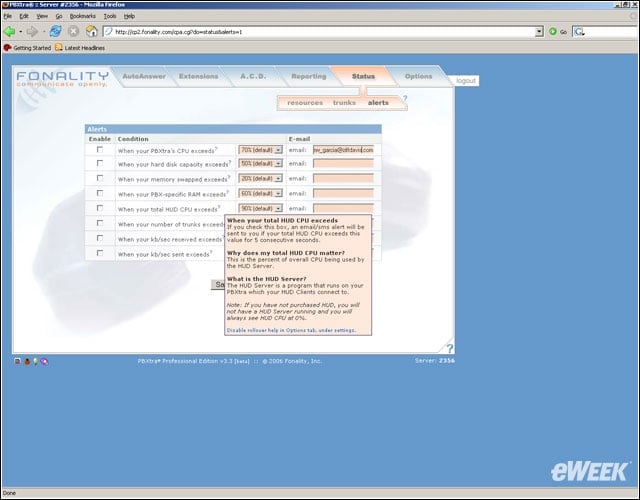Click the Google search box
Viewport: 640px width, 500px height.
click(612, 32)
